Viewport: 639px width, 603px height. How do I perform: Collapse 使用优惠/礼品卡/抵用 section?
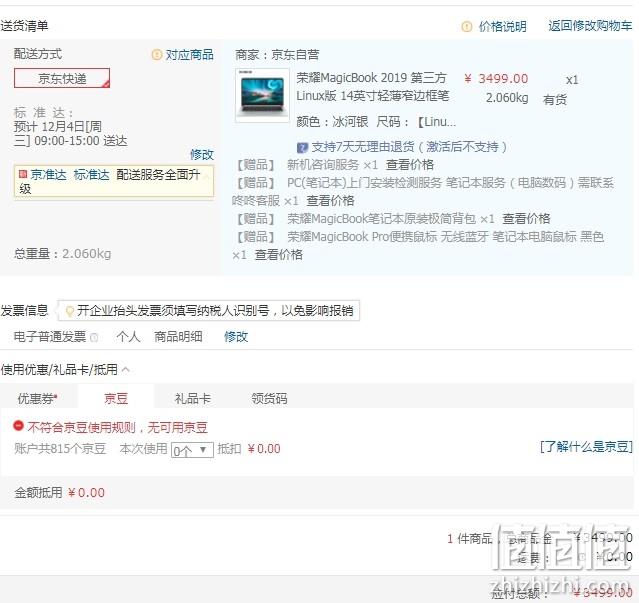point(126,370)
